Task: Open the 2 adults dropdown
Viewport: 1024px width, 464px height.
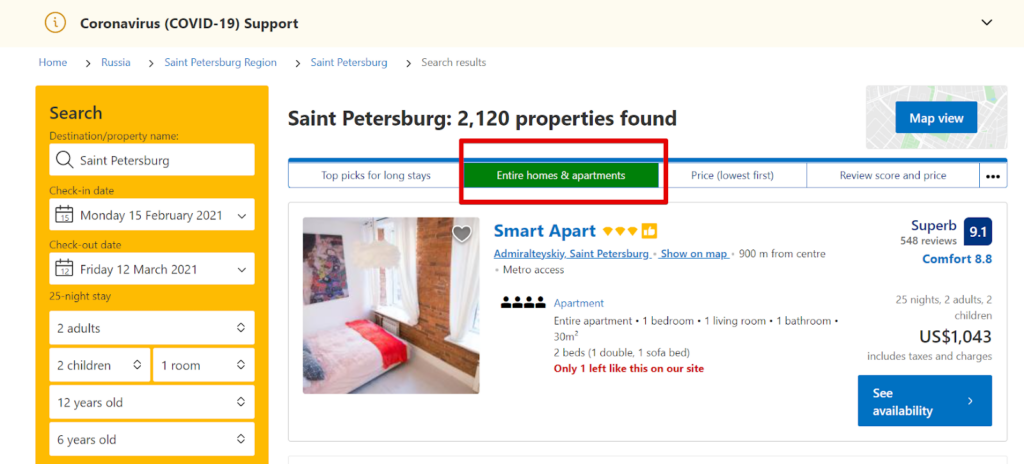Action: (x=152, y=328)
